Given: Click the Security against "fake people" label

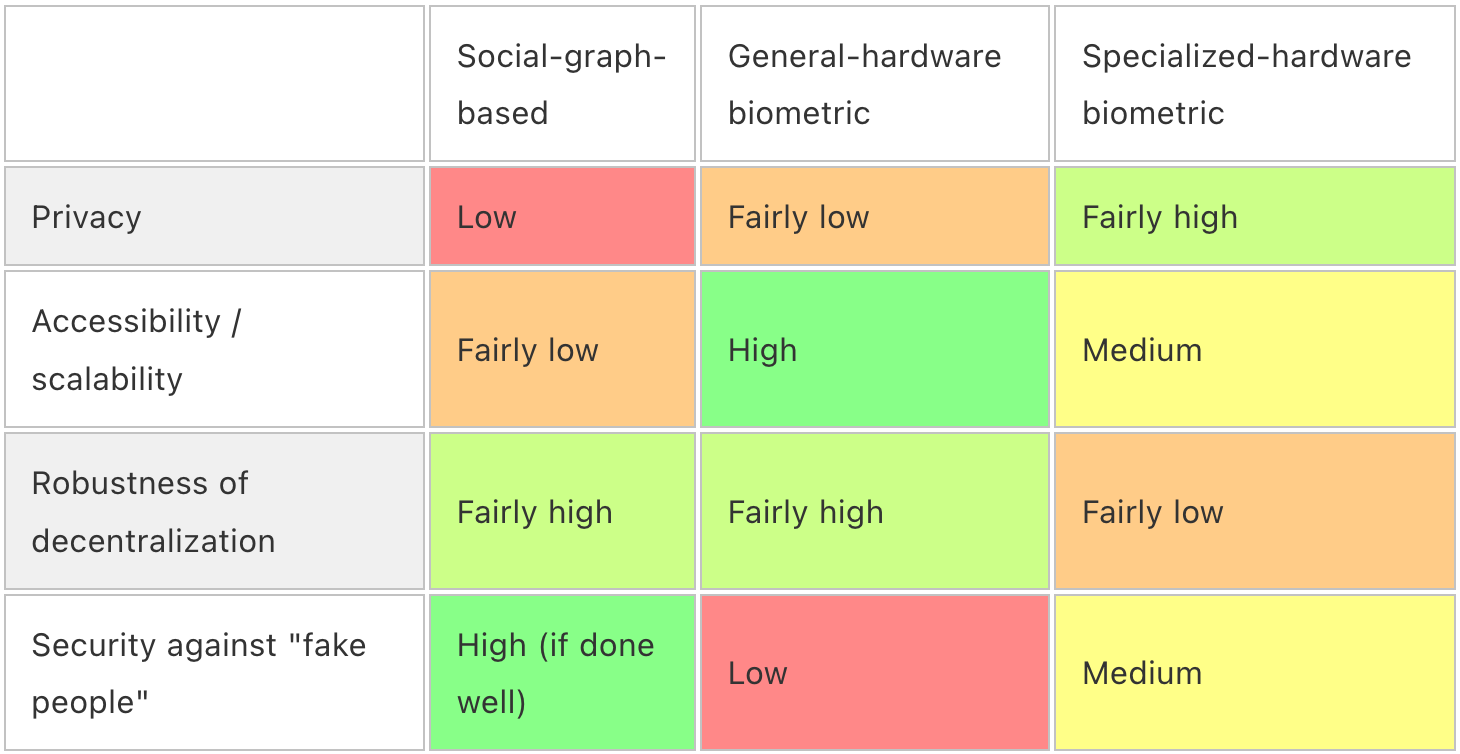Looking at the screenshot, I should (214, 673).
